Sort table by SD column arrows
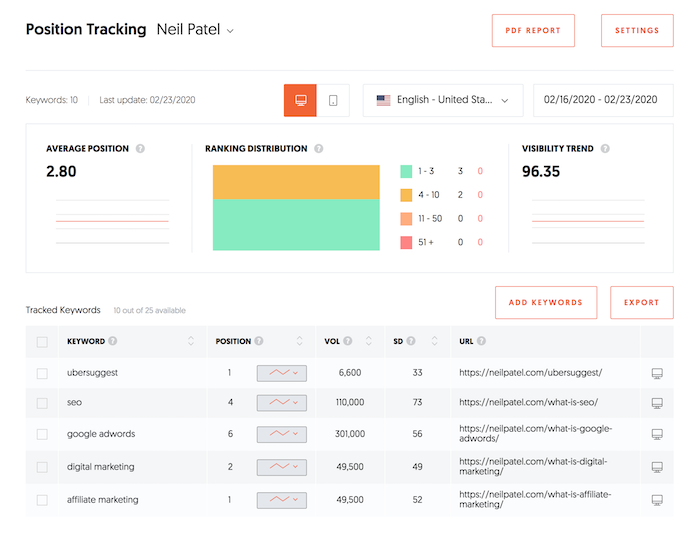Screen dimensions: 700x543 point(434,341)
